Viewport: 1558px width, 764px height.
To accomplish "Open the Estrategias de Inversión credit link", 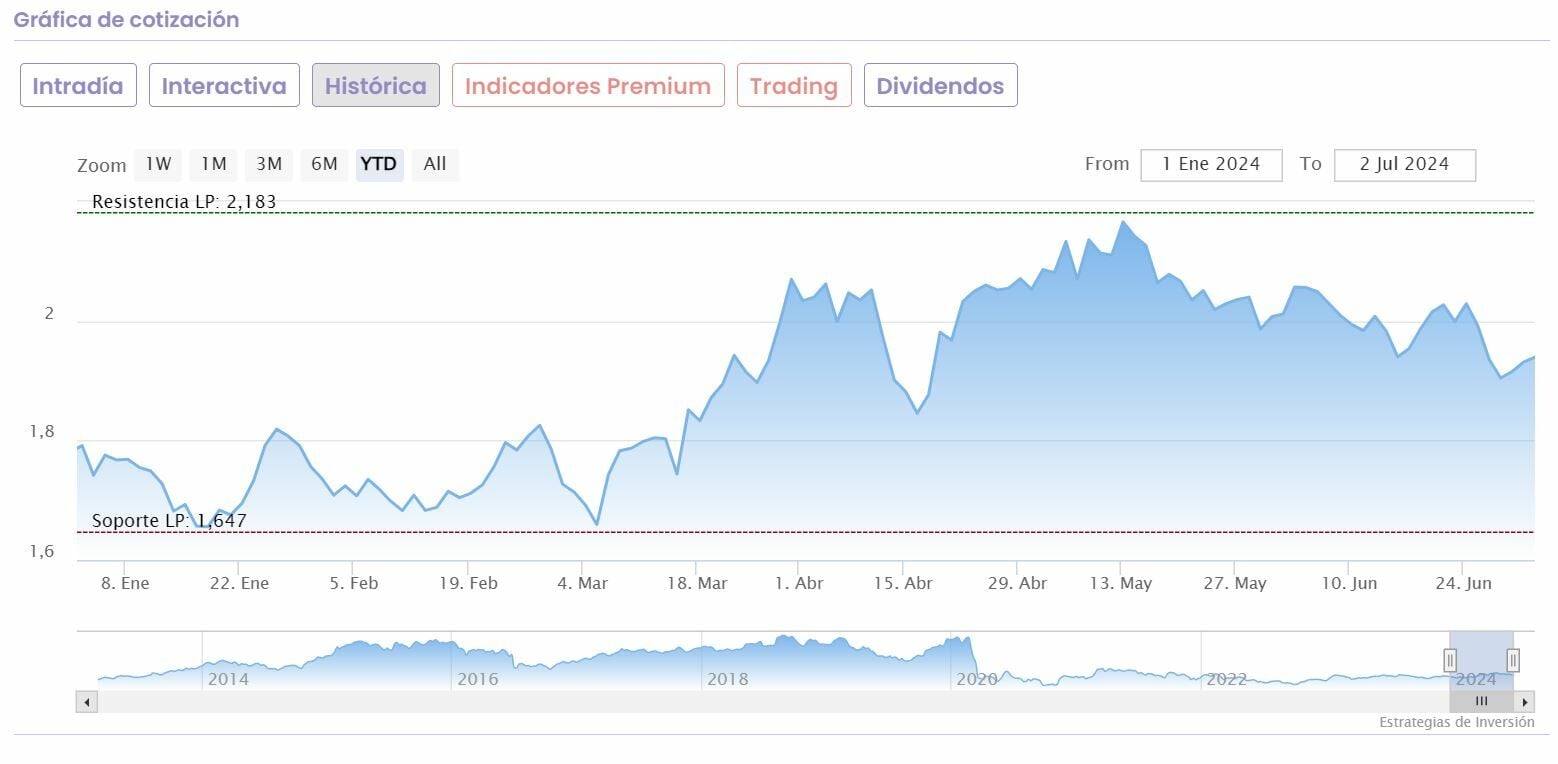I will point(1456,722).
